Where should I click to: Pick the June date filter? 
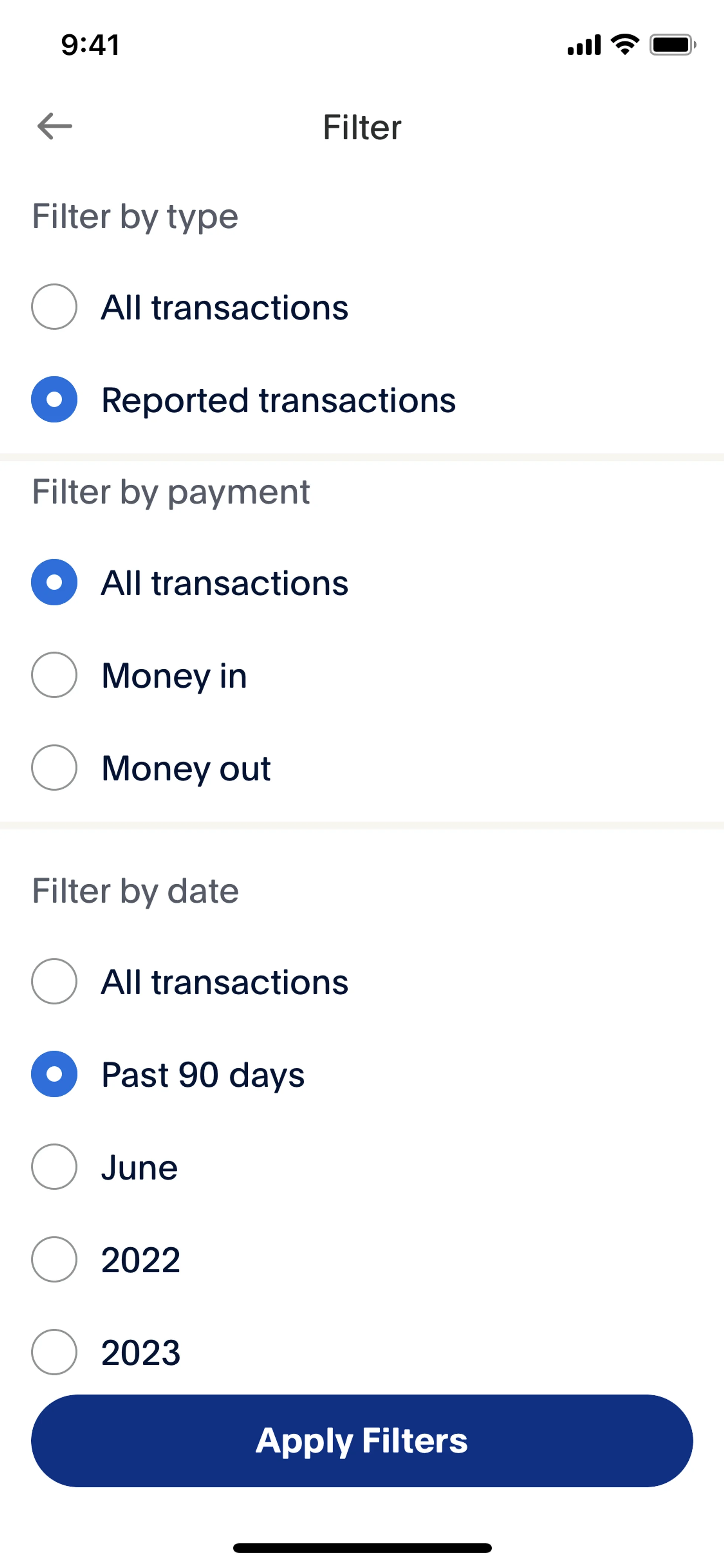(54, 1167)
